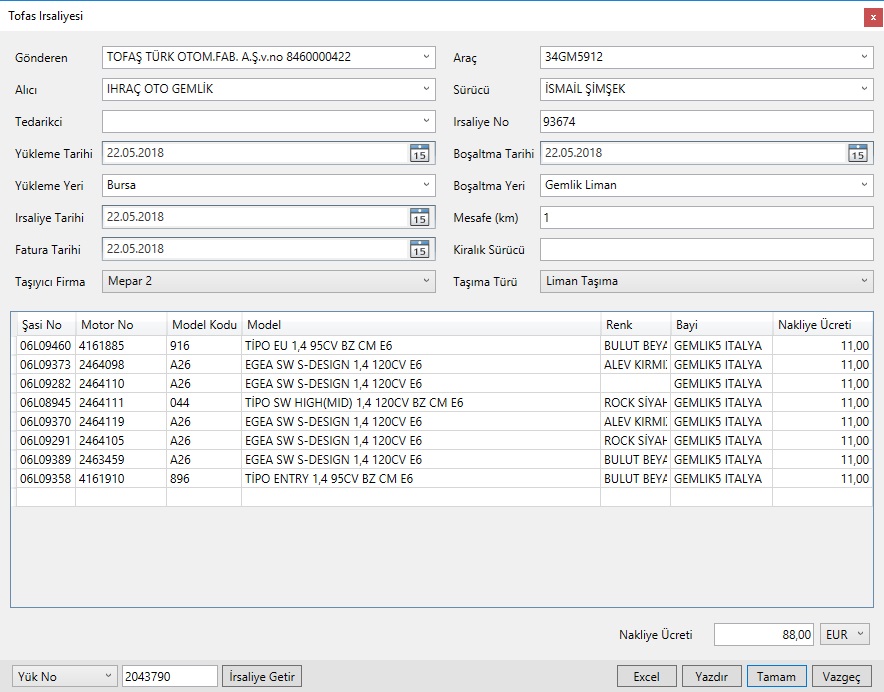
Task: Select the TİPO SW HIGH(MID) model cell
Action: [x=421, y=403]
